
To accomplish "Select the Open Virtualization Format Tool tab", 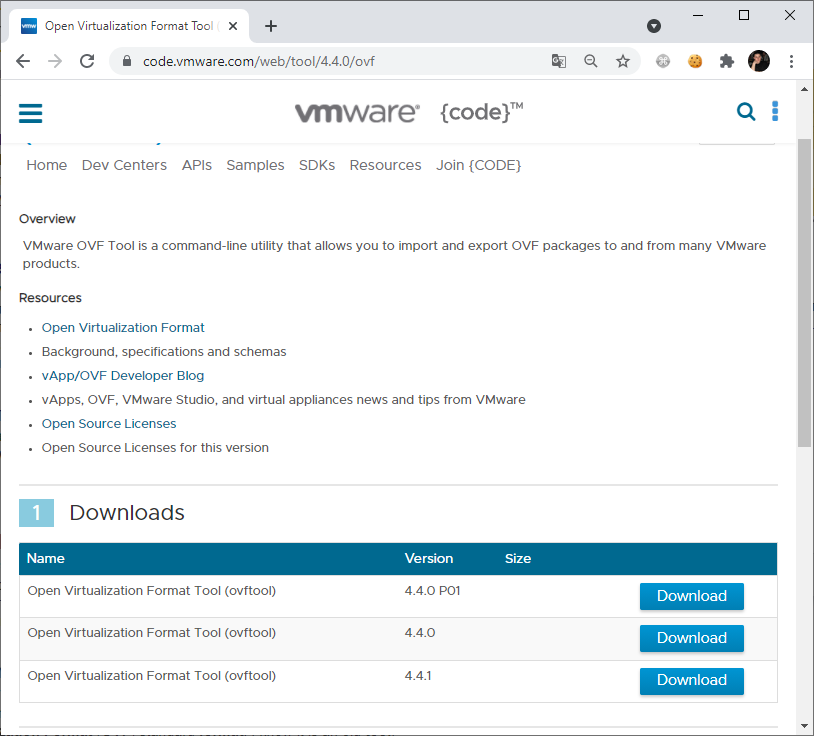I will click(129, 26).
